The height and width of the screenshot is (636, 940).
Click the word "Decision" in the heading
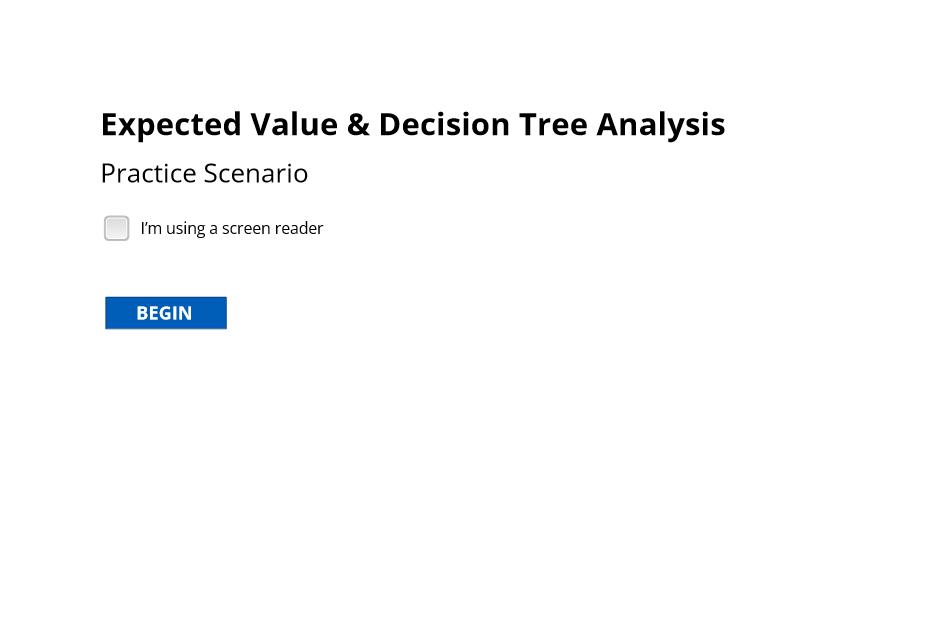444,125
